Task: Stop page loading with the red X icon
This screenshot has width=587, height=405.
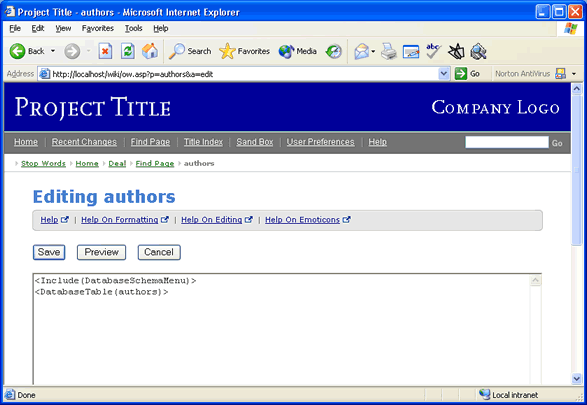Action: 105,51
